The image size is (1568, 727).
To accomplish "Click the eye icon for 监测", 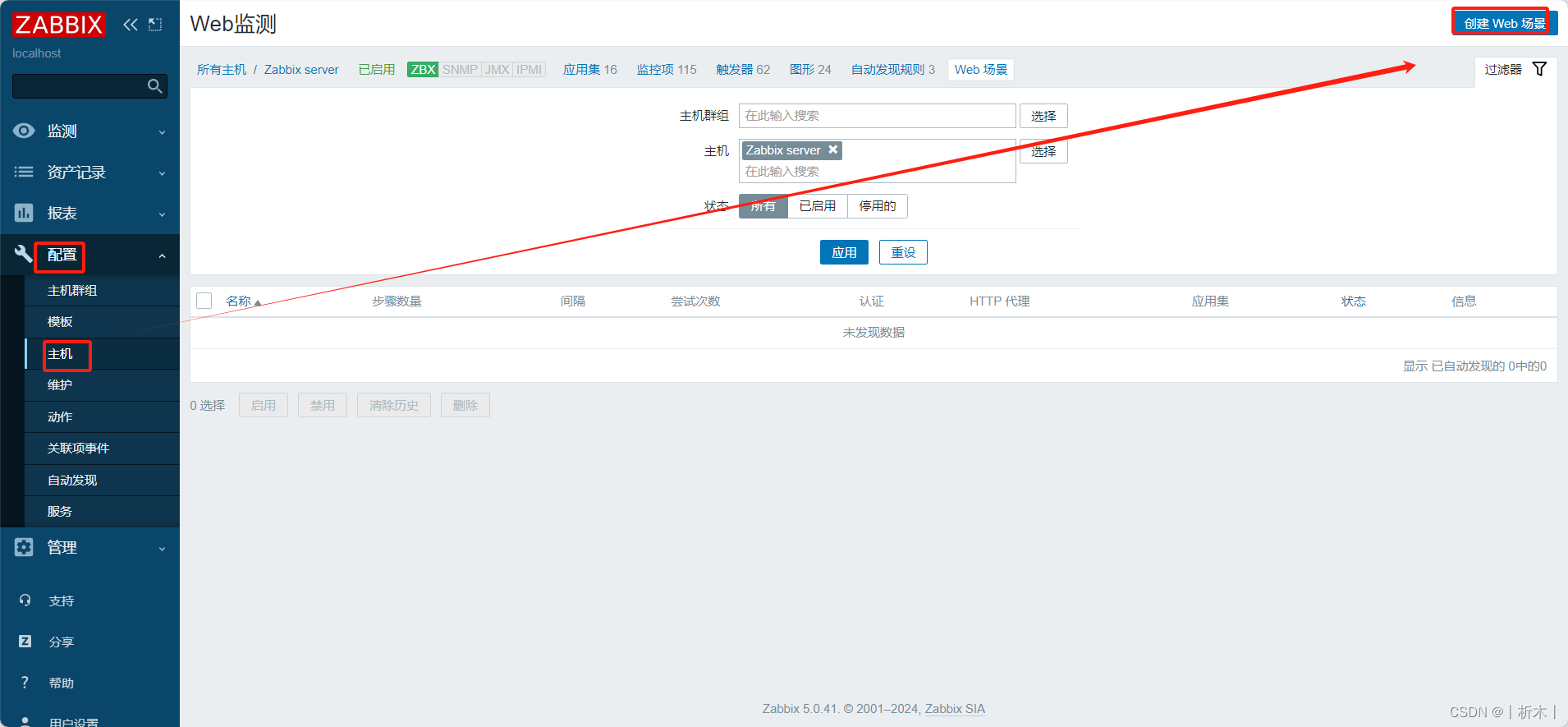I will pos(24,131).
